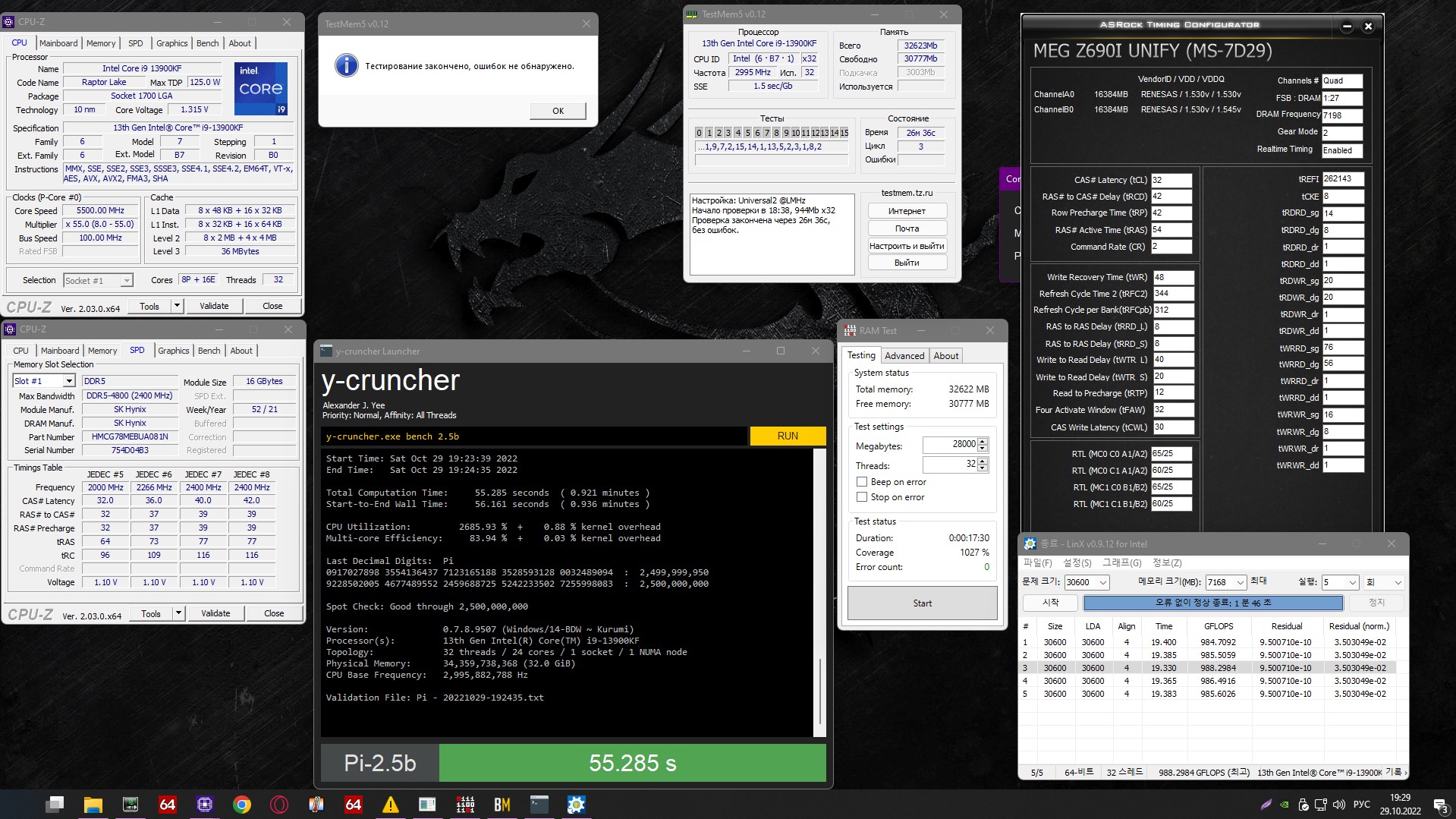The height and width of the screenshot is (819, 1456).
Task: Click the GFLOPS column header in LinX
Action: (x=1219, y=626)
